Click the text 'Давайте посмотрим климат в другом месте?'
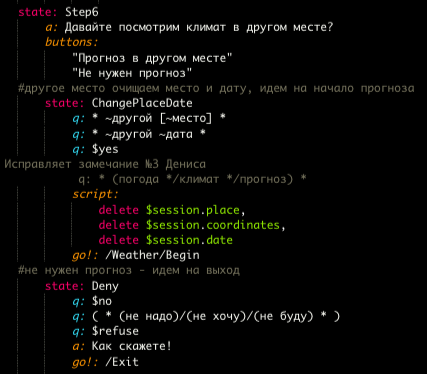Image resolution: width=427 pixels, height=374 pixels. pyautogui.click(x=199, y=27)
